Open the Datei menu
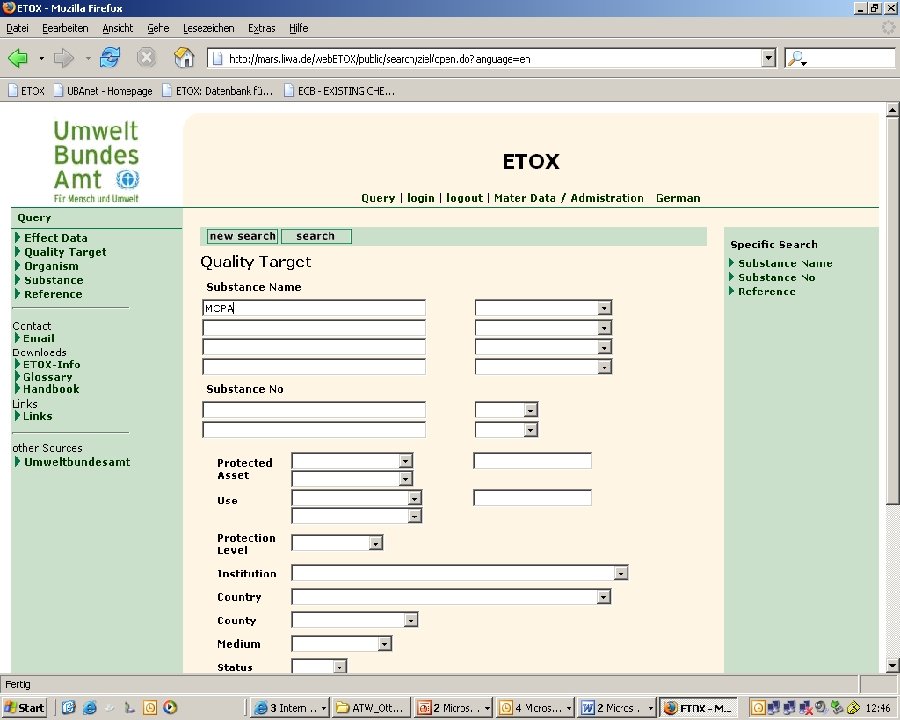Image resolution: width=900 pixels, height=720 pixels. pyautogui.click(x=17, y=28)
